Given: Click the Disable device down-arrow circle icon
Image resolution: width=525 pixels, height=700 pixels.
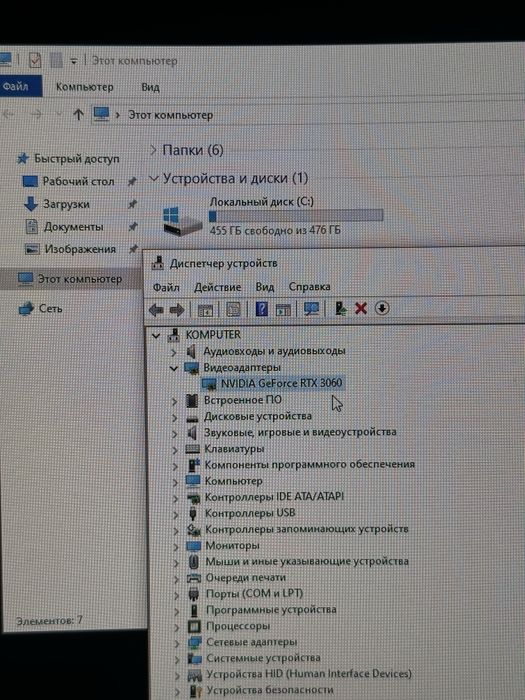Looking at the screenshot, I should (x=382, y=308).
